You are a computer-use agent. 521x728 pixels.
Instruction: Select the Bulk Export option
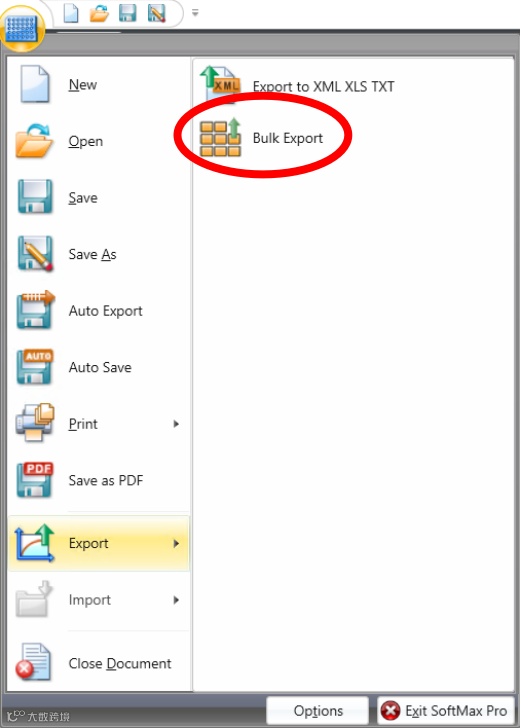point(262,138)
